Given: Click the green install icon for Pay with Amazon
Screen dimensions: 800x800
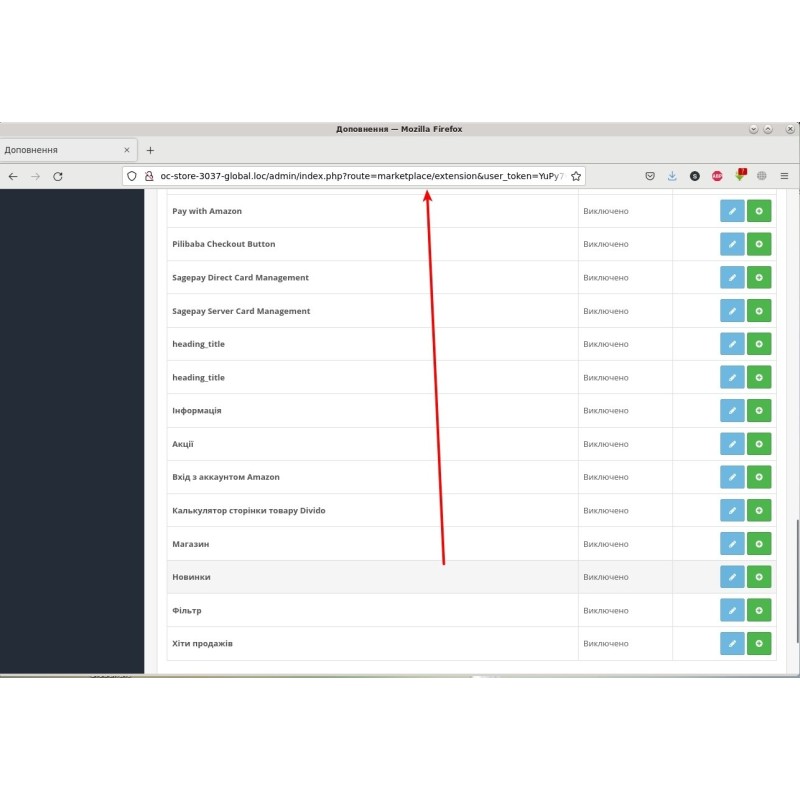Looking at the screenshot, I should pyautogui.click(x=759, y=211).
